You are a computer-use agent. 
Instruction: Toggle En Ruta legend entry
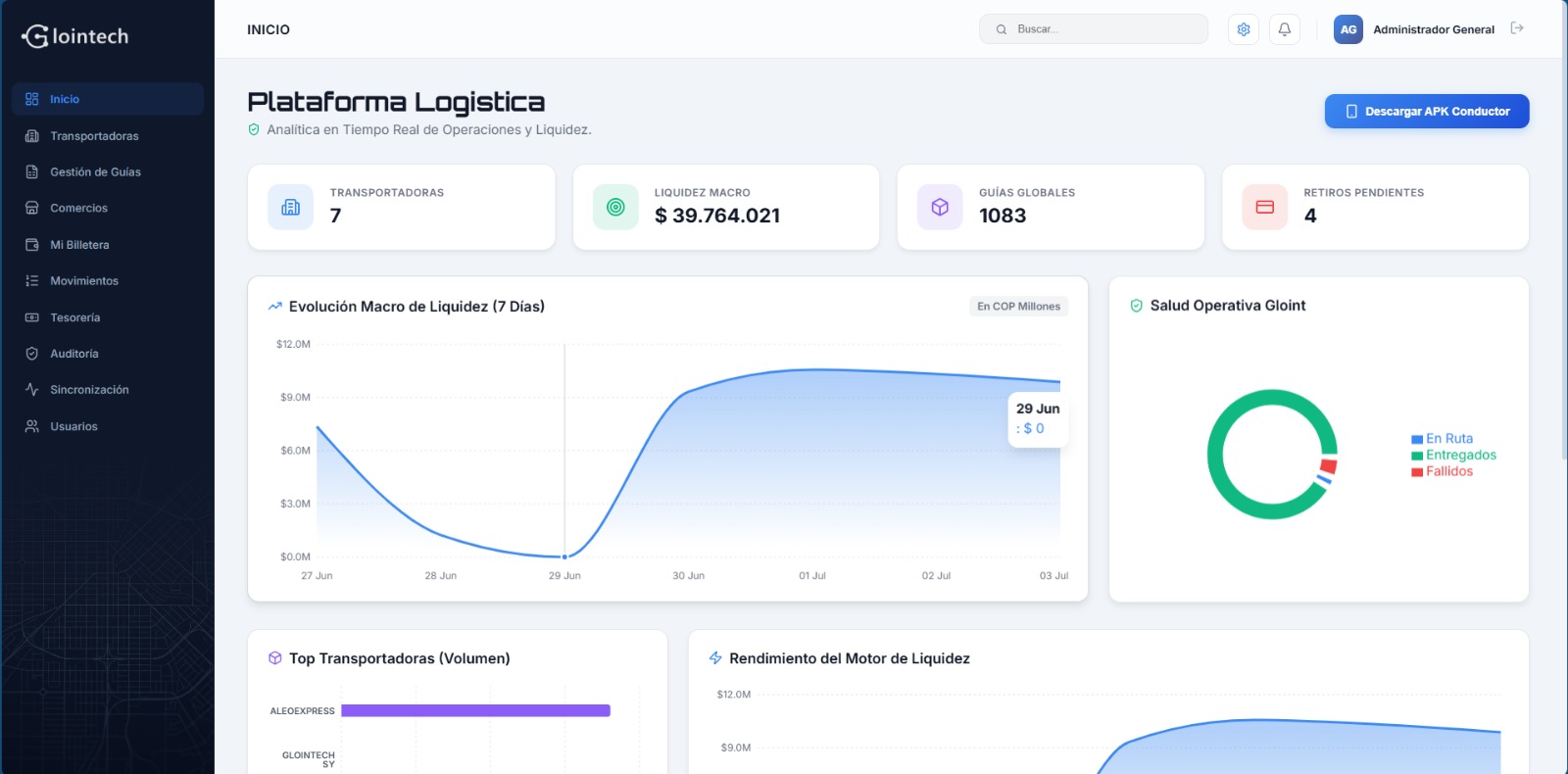(1442, 439)
